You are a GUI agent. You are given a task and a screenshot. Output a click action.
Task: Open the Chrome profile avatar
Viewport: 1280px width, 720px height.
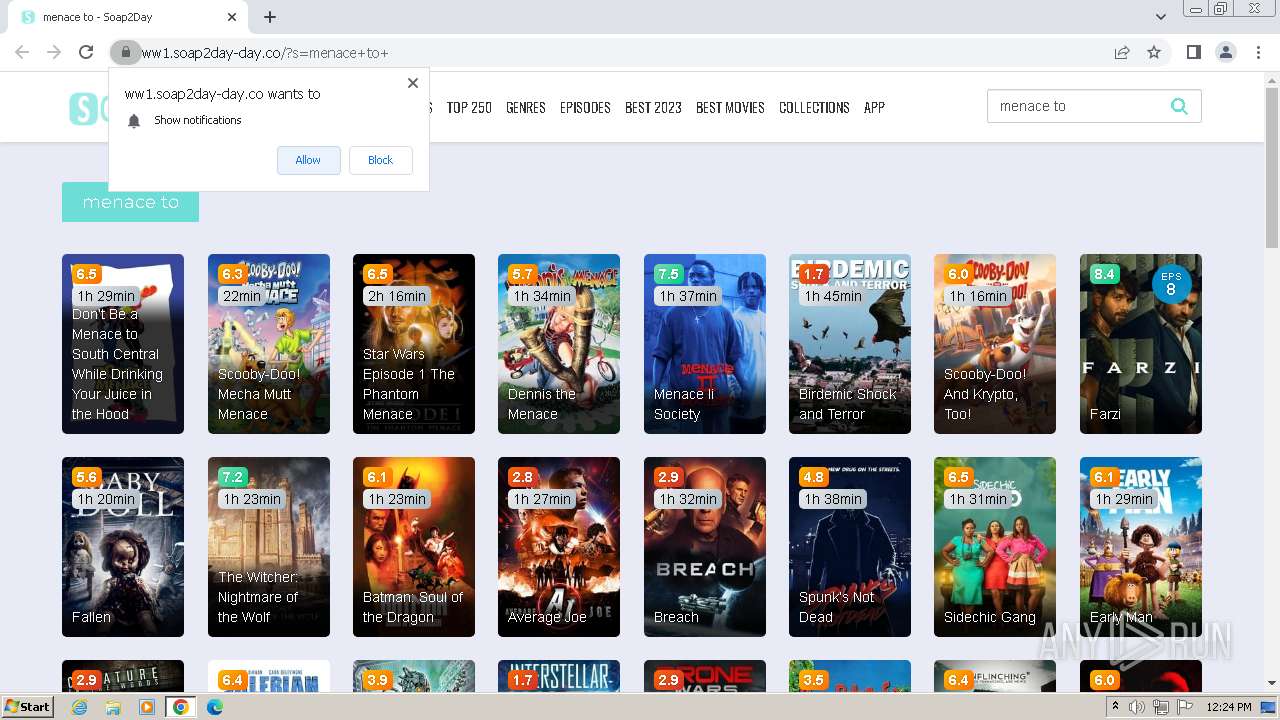click(x=1225, y=53)
